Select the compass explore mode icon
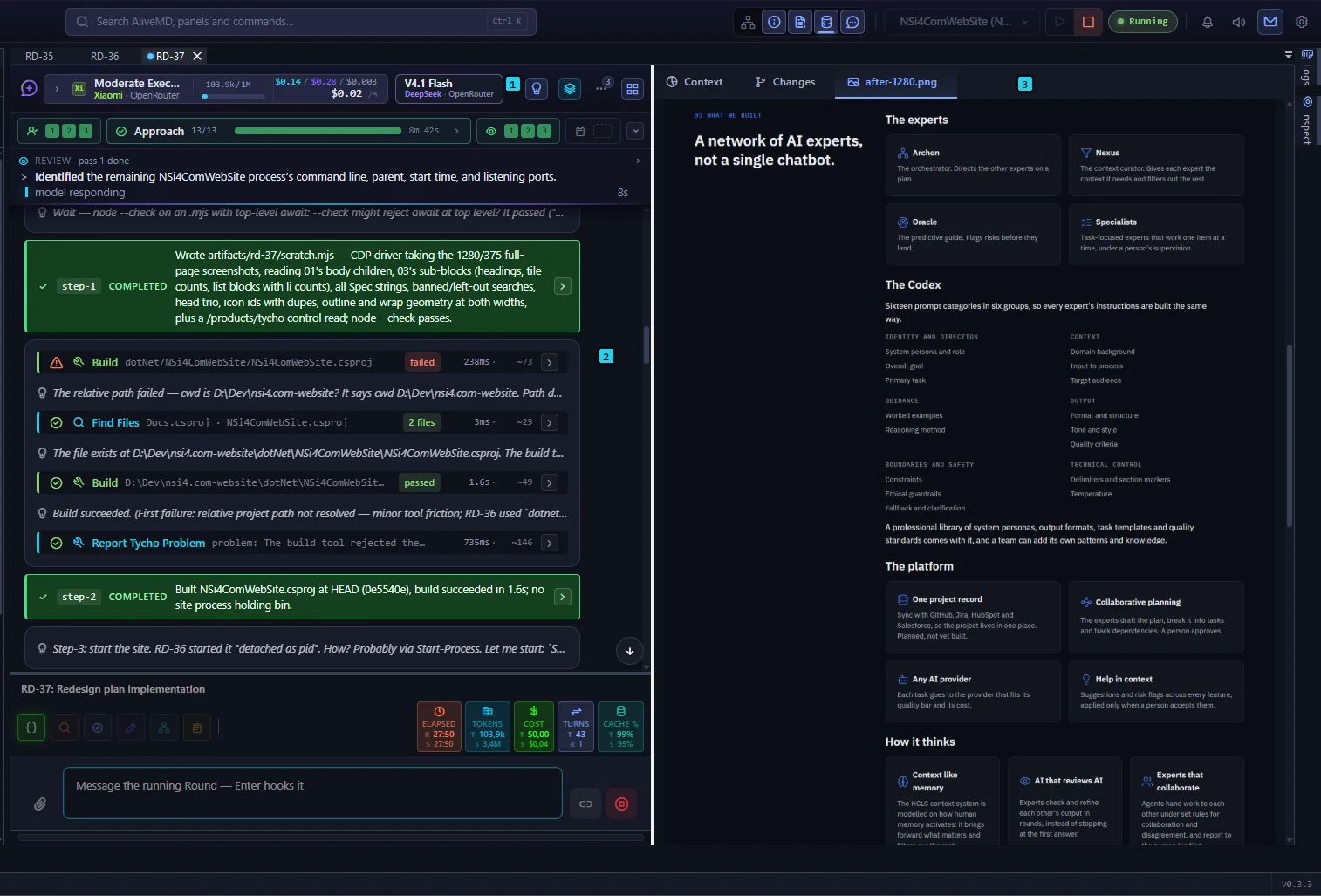Image resolution: width=1321 pixels, height=896 pixels. (98, 727)
